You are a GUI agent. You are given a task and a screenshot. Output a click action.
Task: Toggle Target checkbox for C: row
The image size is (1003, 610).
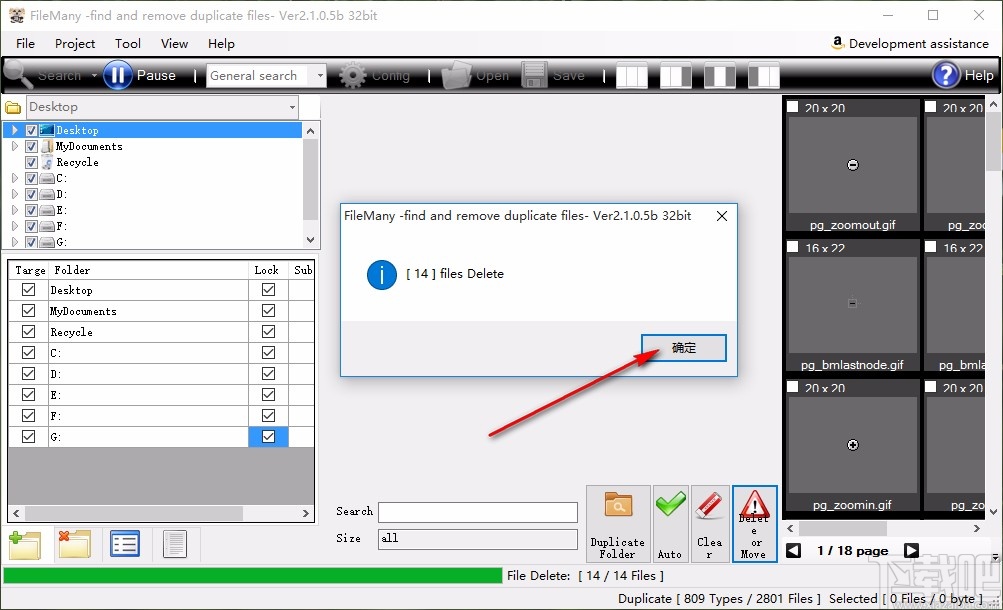pos(28,353)
